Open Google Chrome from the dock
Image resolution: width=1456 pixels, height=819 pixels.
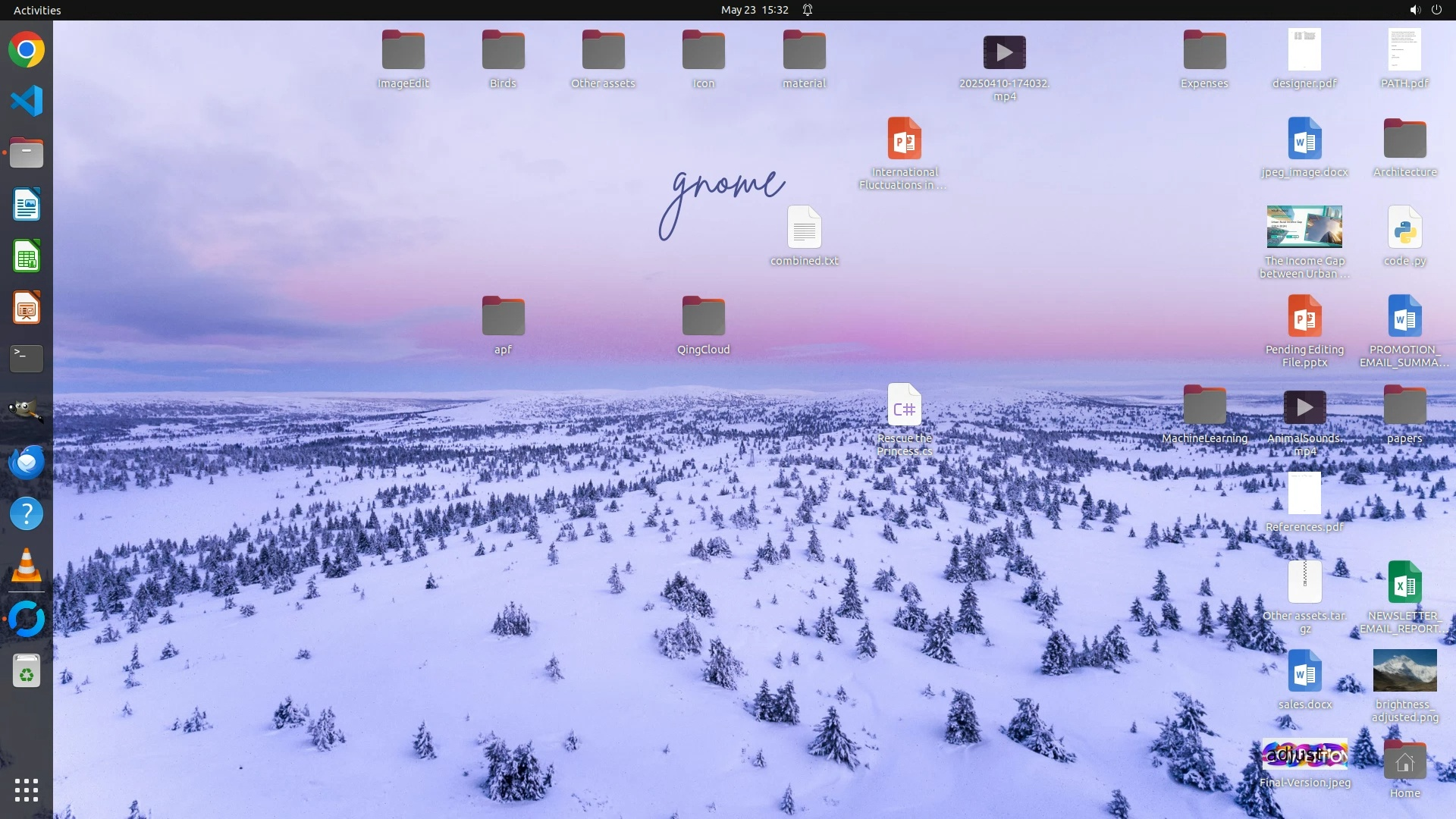pyautogui.click(x=27, y=50)
